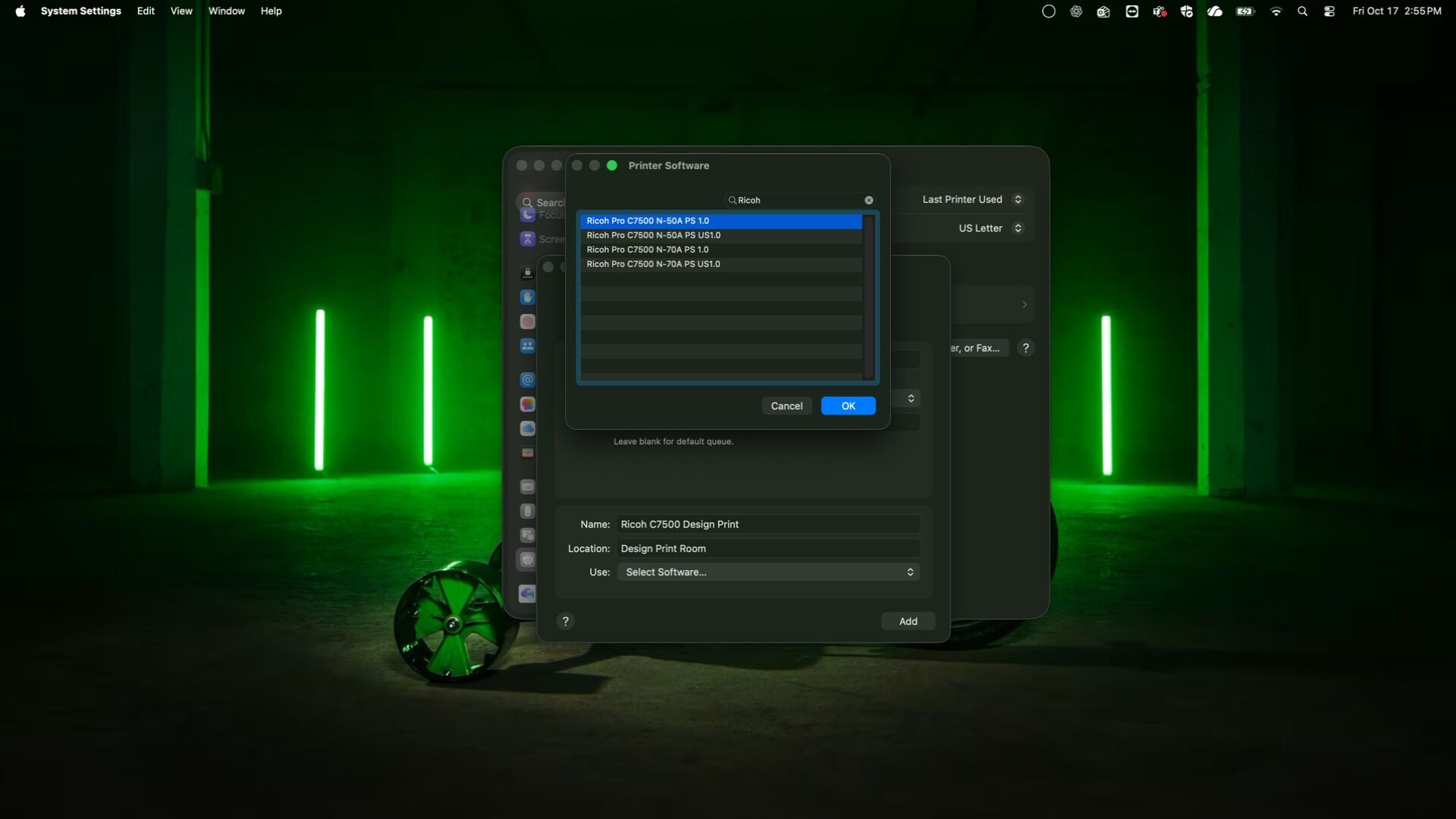Select Ricoh Pro C7500 N-70A PS US1.0
Image resolution: width=1456 pixels, height=819 pixels.
(x=653, y=264)
